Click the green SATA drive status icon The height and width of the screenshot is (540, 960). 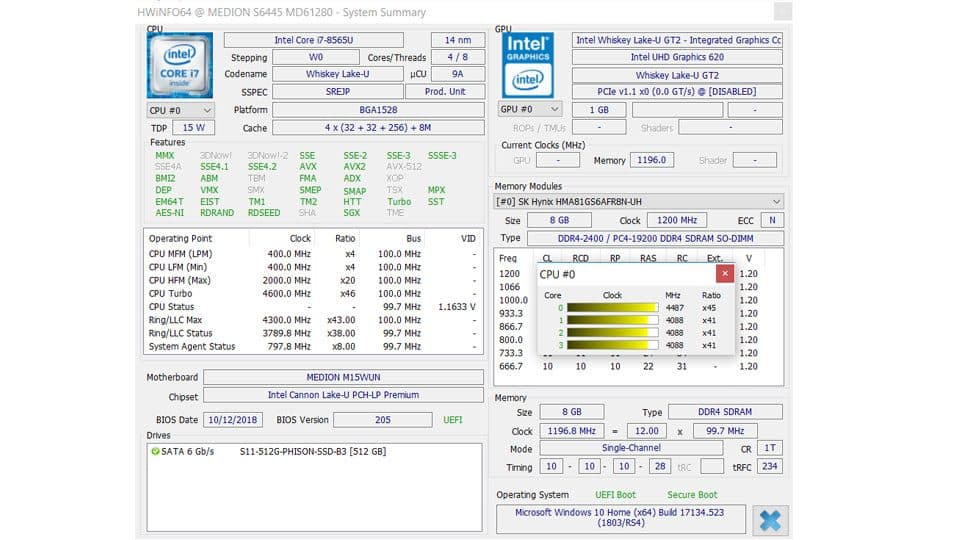coord(155,451)
